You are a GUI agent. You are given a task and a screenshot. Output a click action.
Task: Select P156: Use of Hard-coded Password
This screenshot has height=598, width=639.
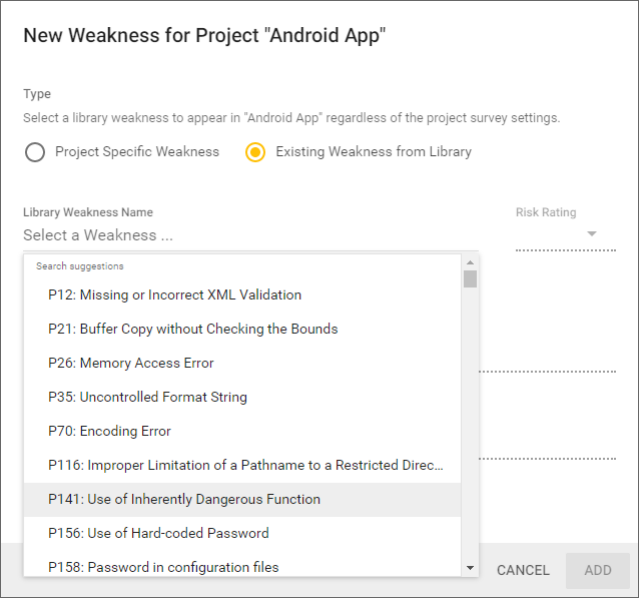(158, 533)
